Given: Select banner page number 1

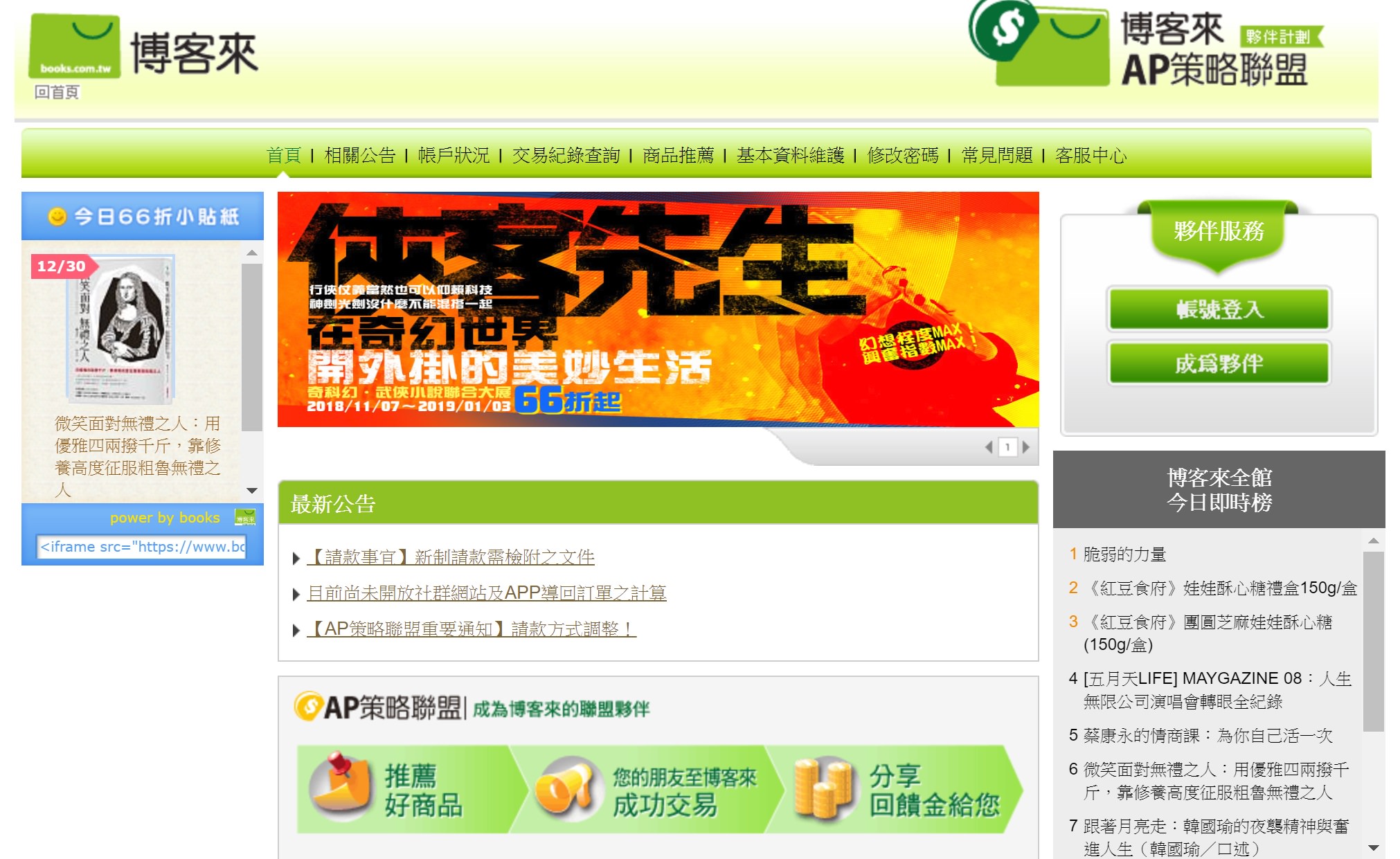Looking at the screenshot, I should coord(1007,447).
